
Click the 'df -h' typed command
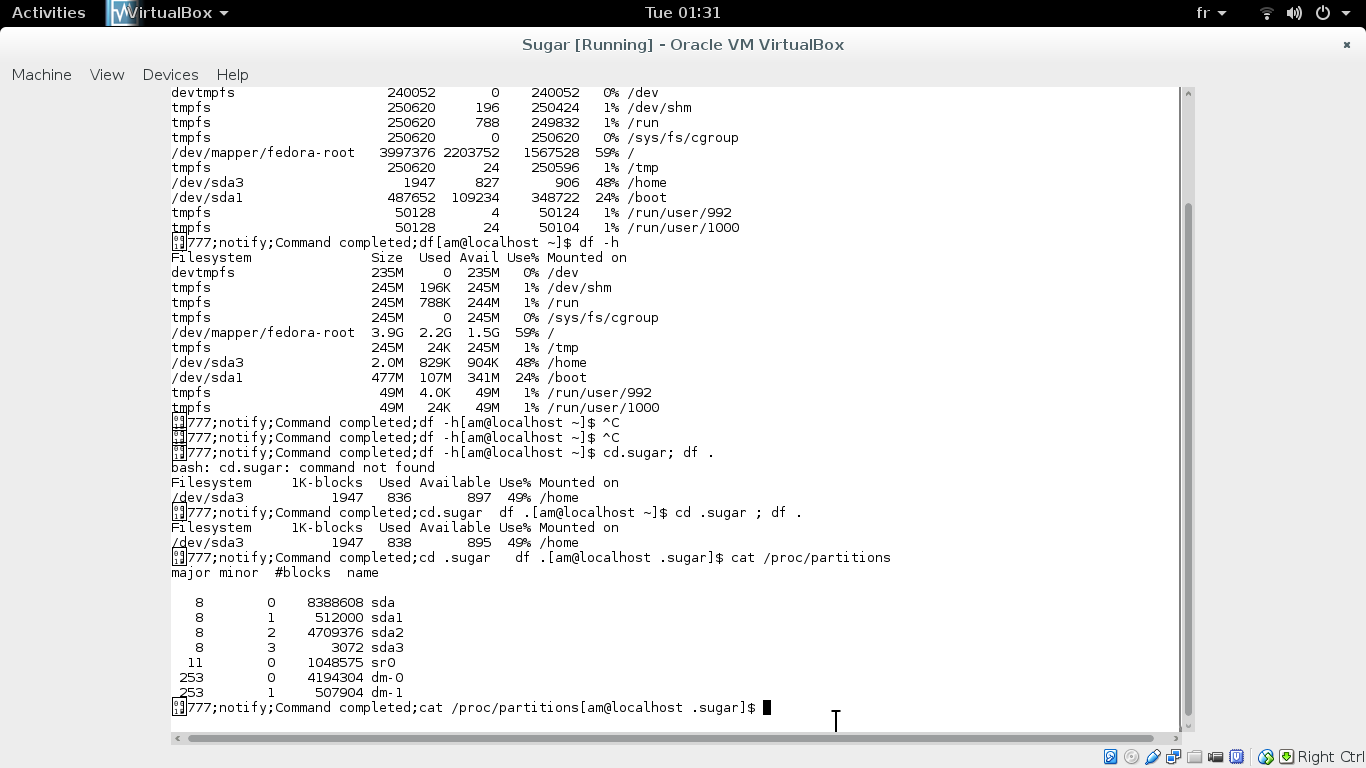click(599, 242)
